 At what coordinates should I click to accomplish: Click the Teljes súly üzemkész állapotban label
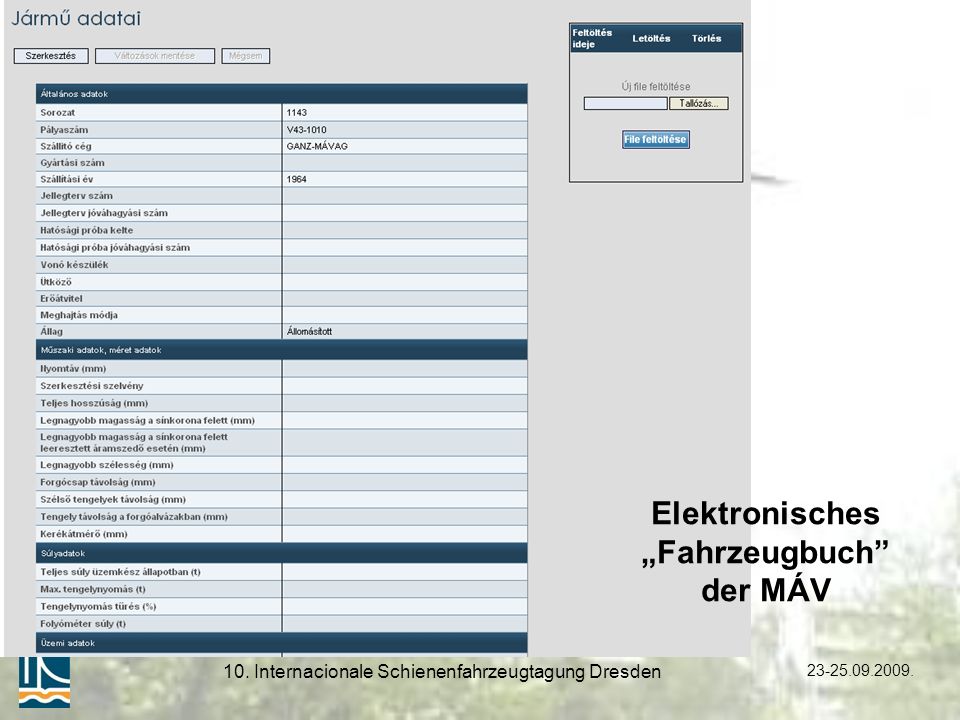click(121, 572)
